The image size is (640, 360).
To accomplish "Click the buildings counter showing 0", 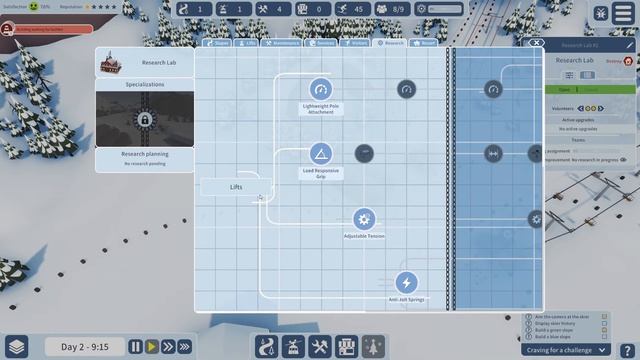I will tap(313, 9).
